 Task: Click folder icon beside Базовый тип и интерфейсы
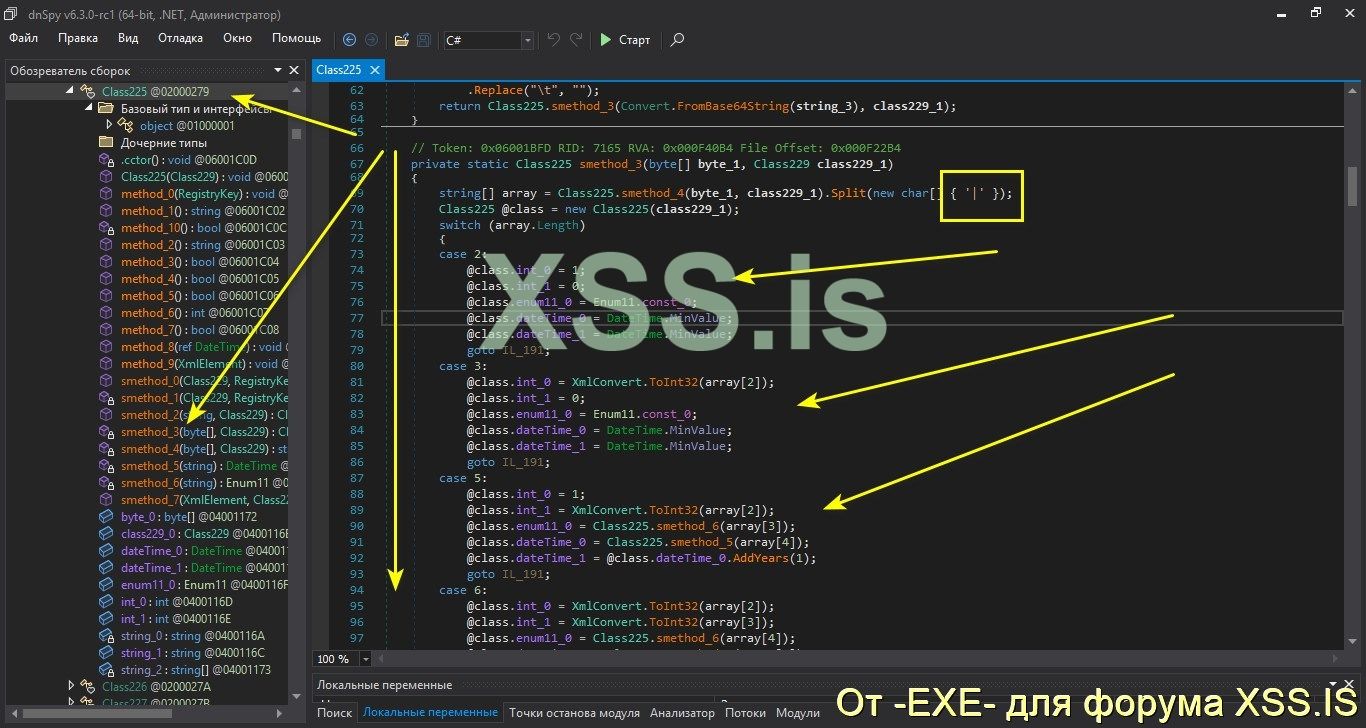(106, 109)
